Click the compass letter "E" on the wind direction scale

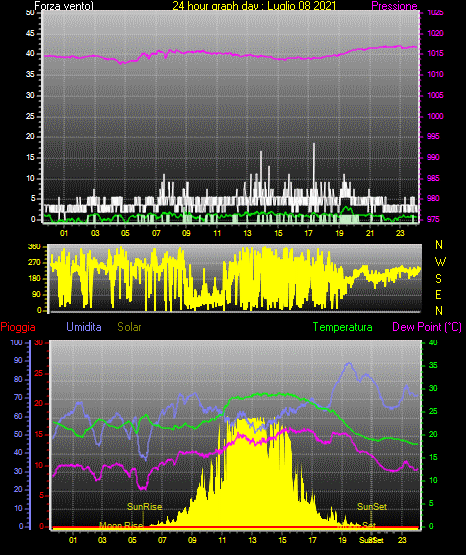[438, 294]
